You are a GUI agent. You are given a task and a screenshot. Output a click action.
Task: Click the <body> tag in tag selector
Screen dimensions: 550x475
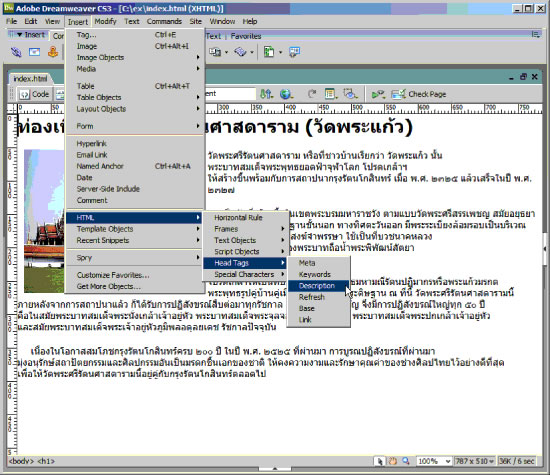(x=21, y=461)
